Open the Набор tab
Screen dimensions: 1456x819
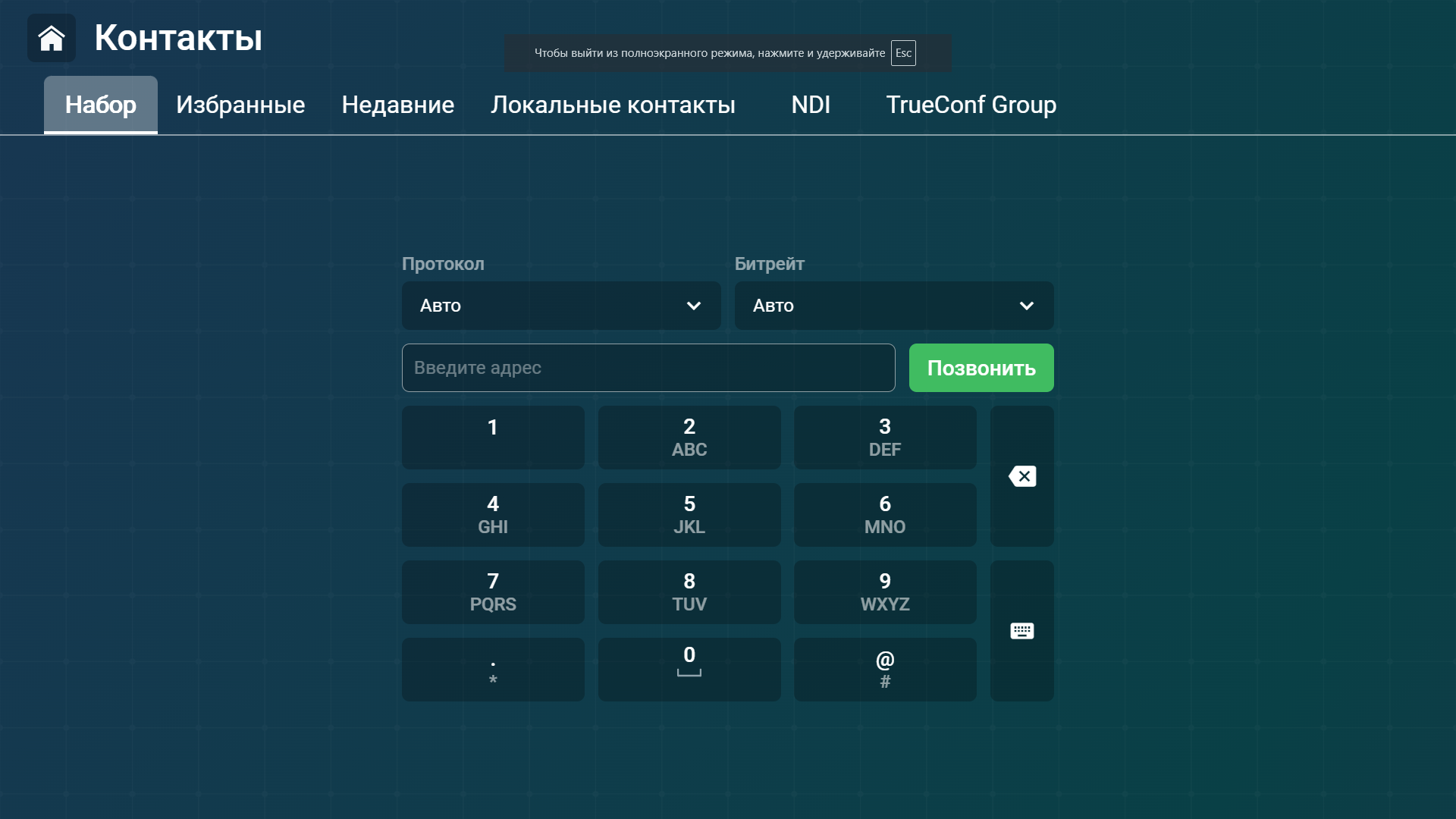tap(101, 105)
